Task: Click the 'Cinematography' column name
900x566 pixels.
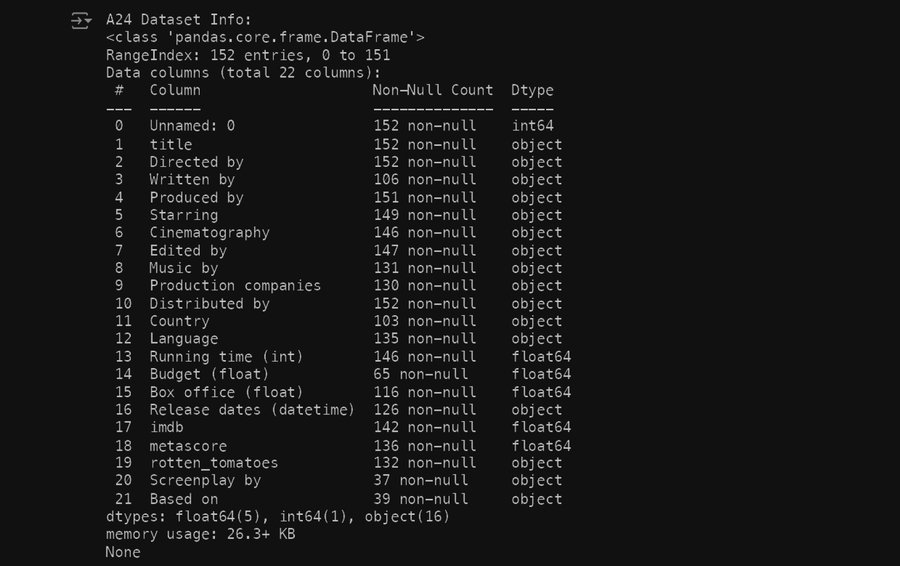Action: [209, 233]
